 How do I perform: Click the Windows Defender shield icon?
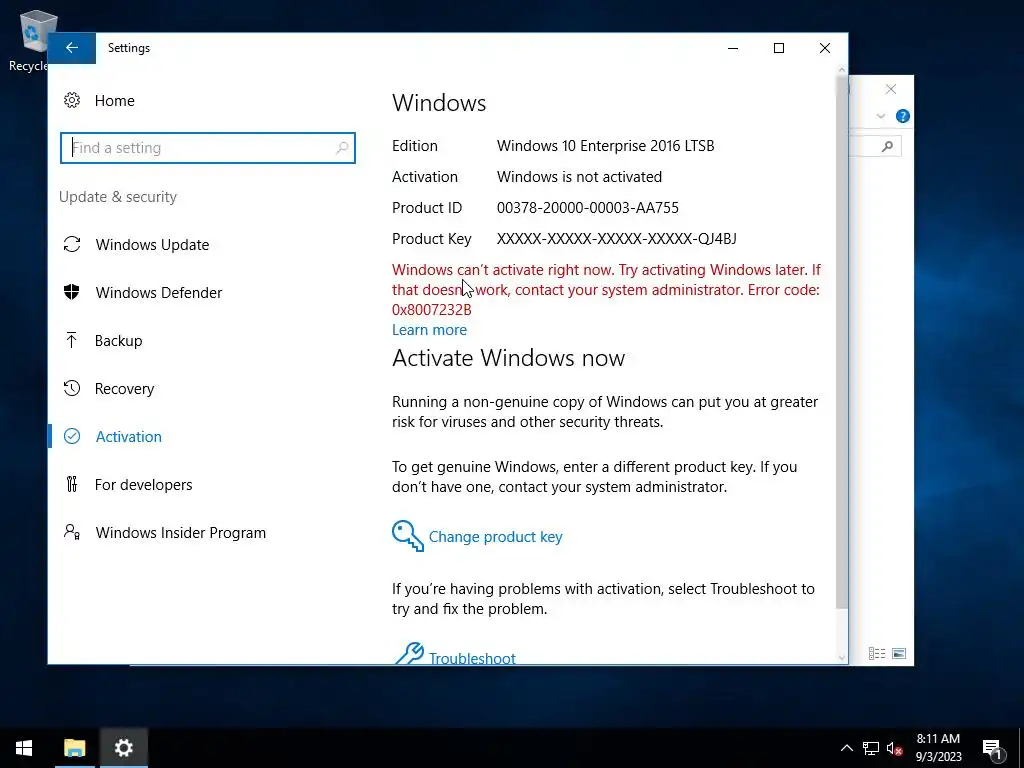[x=72, y=292]
